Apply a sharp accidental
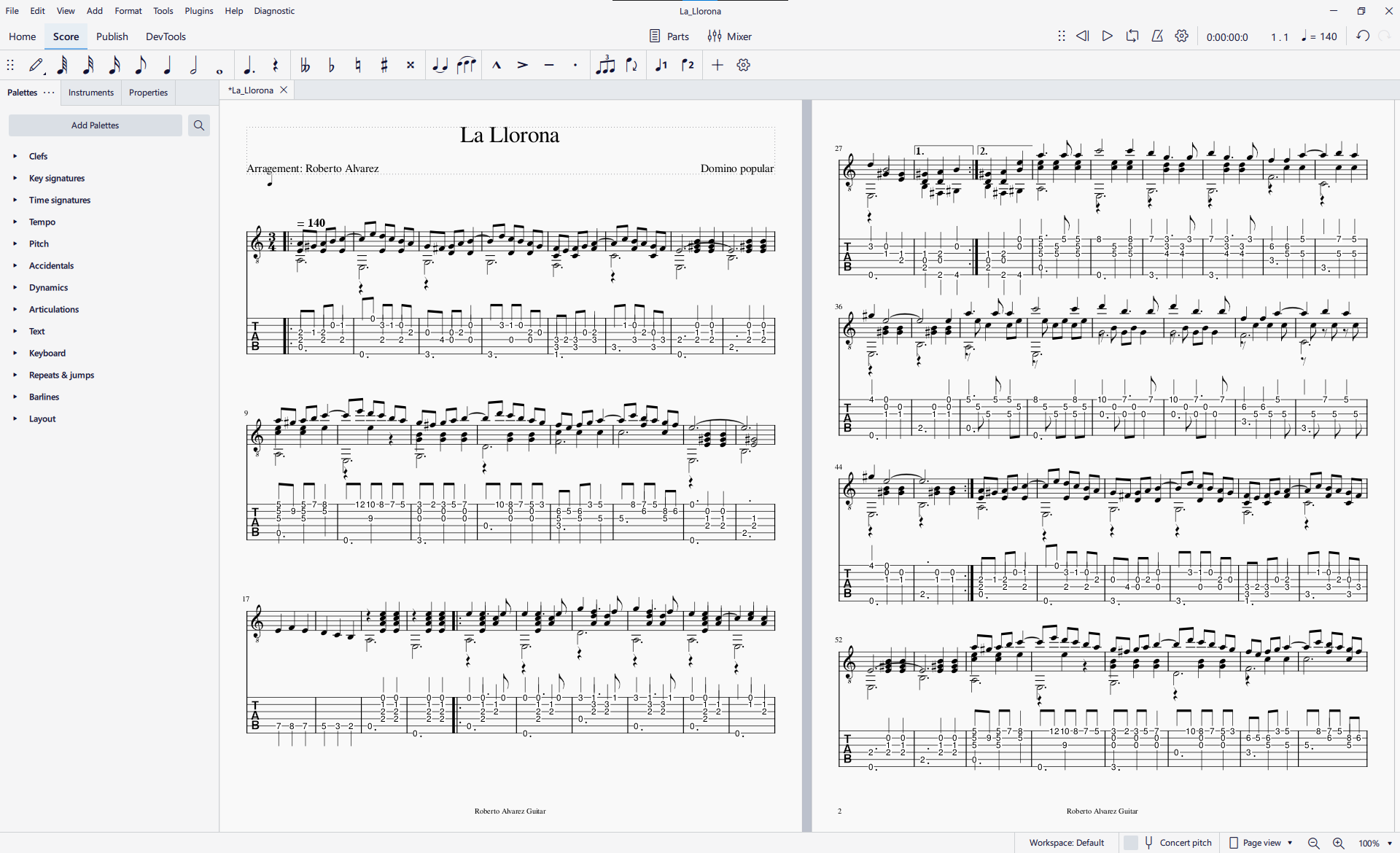 click(384, 65)
